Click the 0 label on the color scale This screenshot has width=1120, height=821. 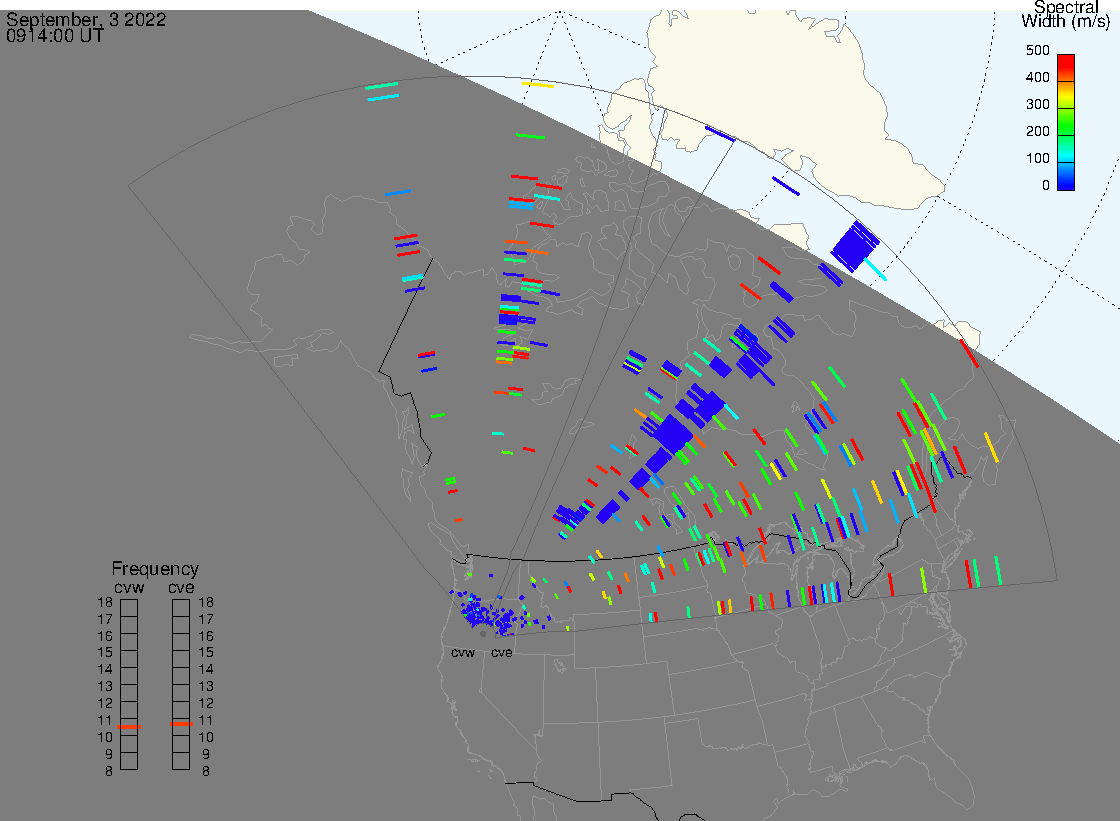point(1046,186)
